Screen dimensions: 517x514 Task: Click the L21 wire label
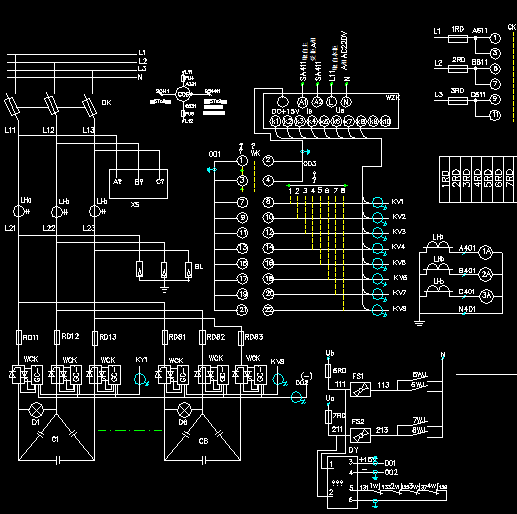click(x=10, y=228)
